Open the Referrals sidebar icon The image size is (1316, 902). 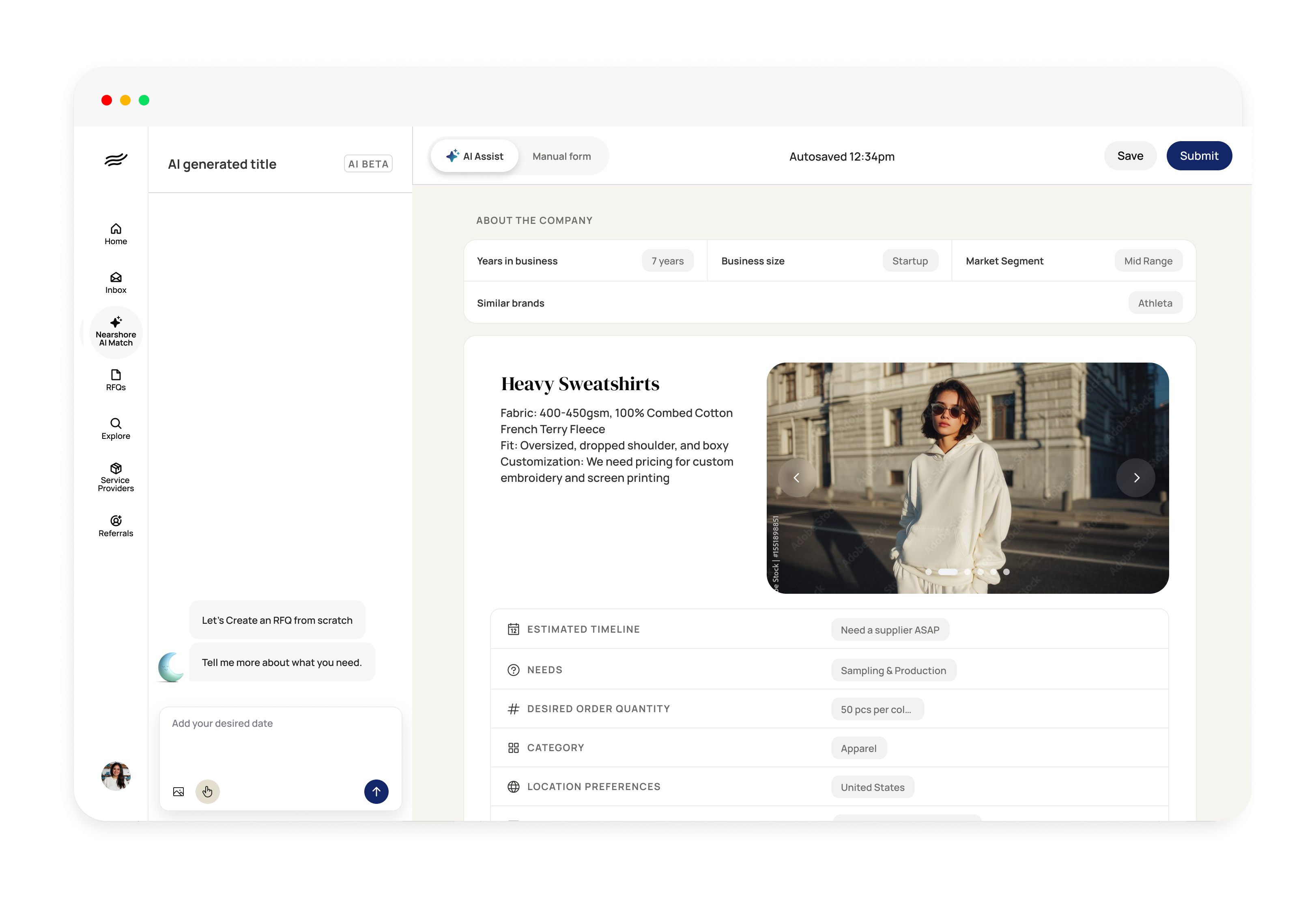(x=116, y=526)
